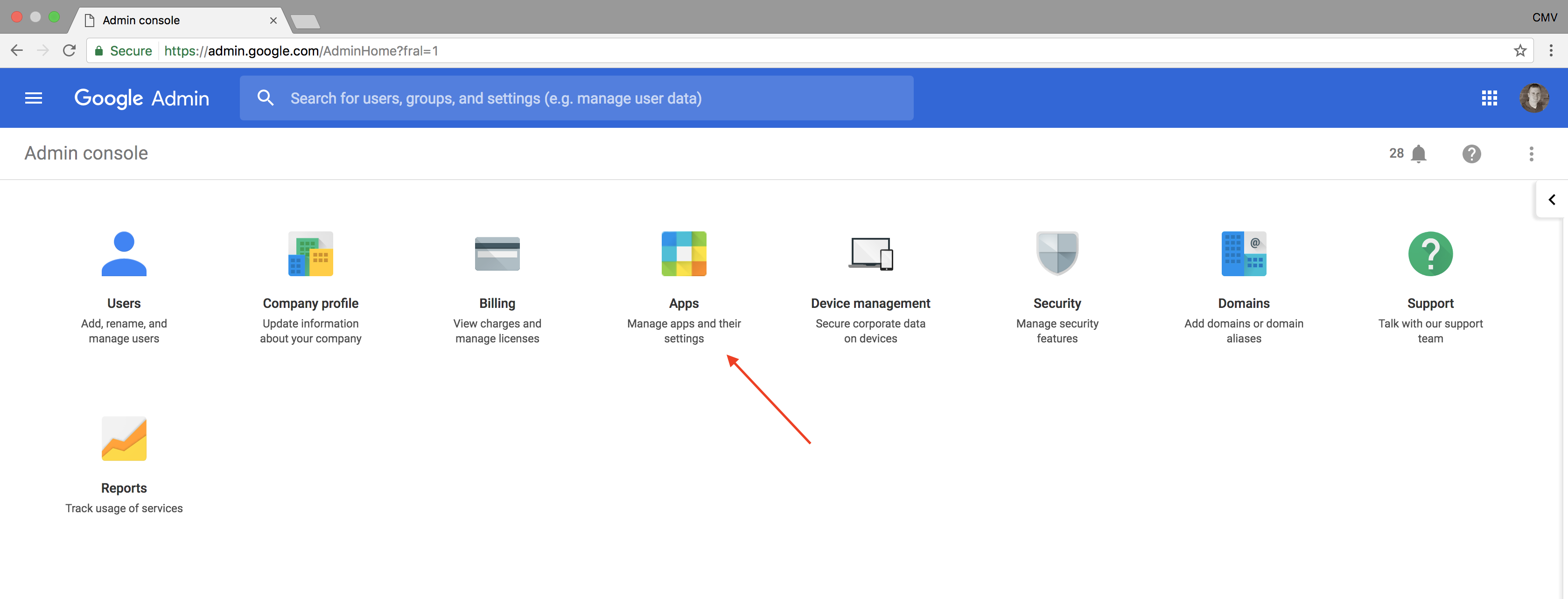Image resolution: width=1568 pixels, height=599 pixels.
Task: Open the Support question mark icon
Action: click(1430, 254)
